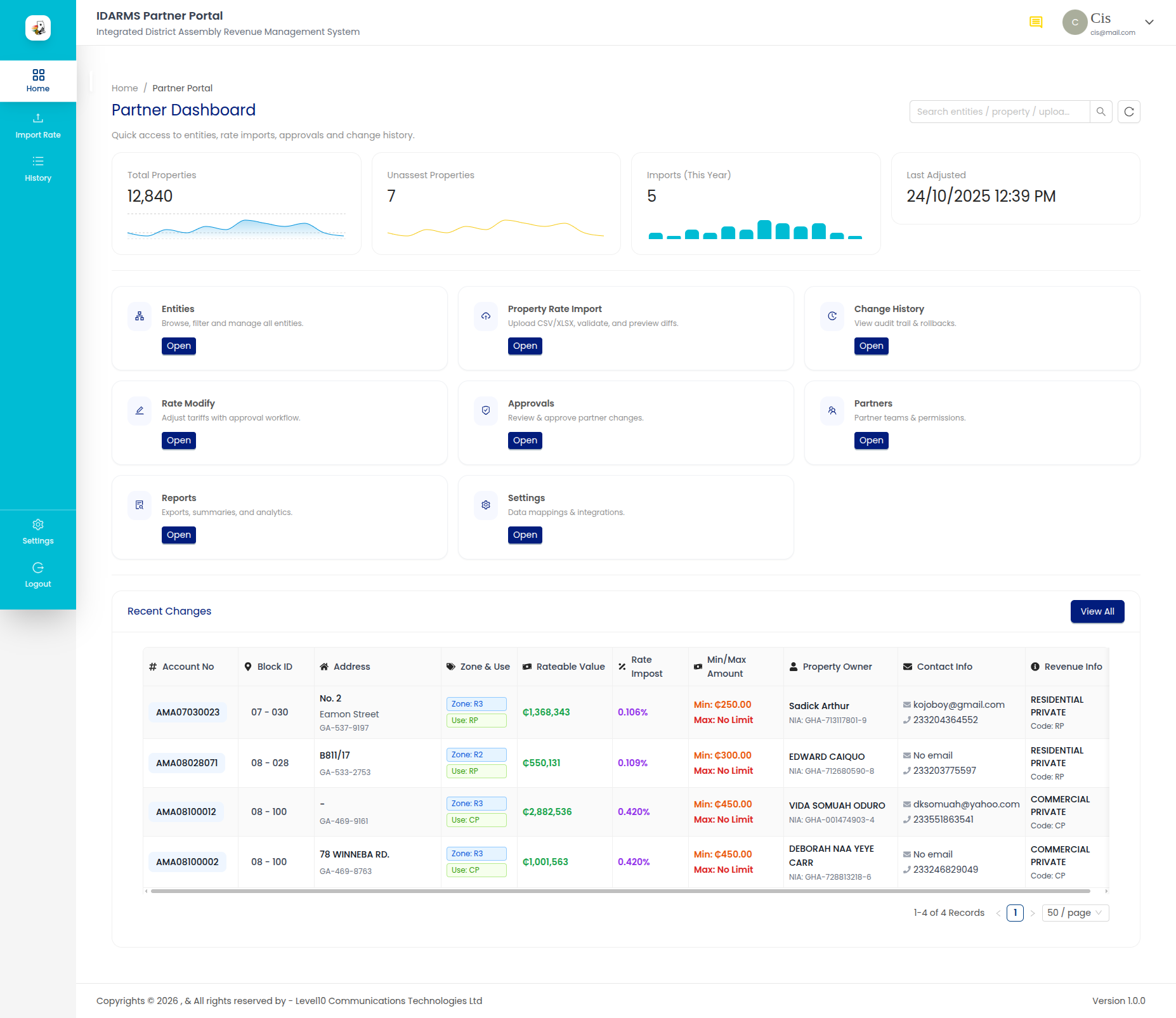
Task: Click the Rateable Value column header
Action: (565, 667)
